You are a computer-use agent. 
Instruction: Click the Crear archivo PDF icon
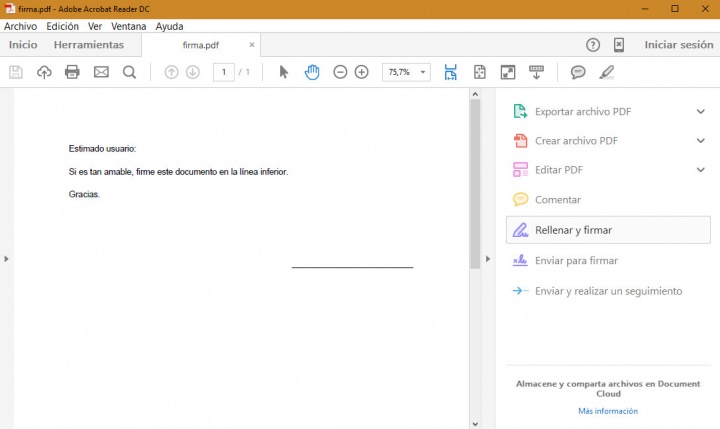pyautogui.click(x=520, y=141)
